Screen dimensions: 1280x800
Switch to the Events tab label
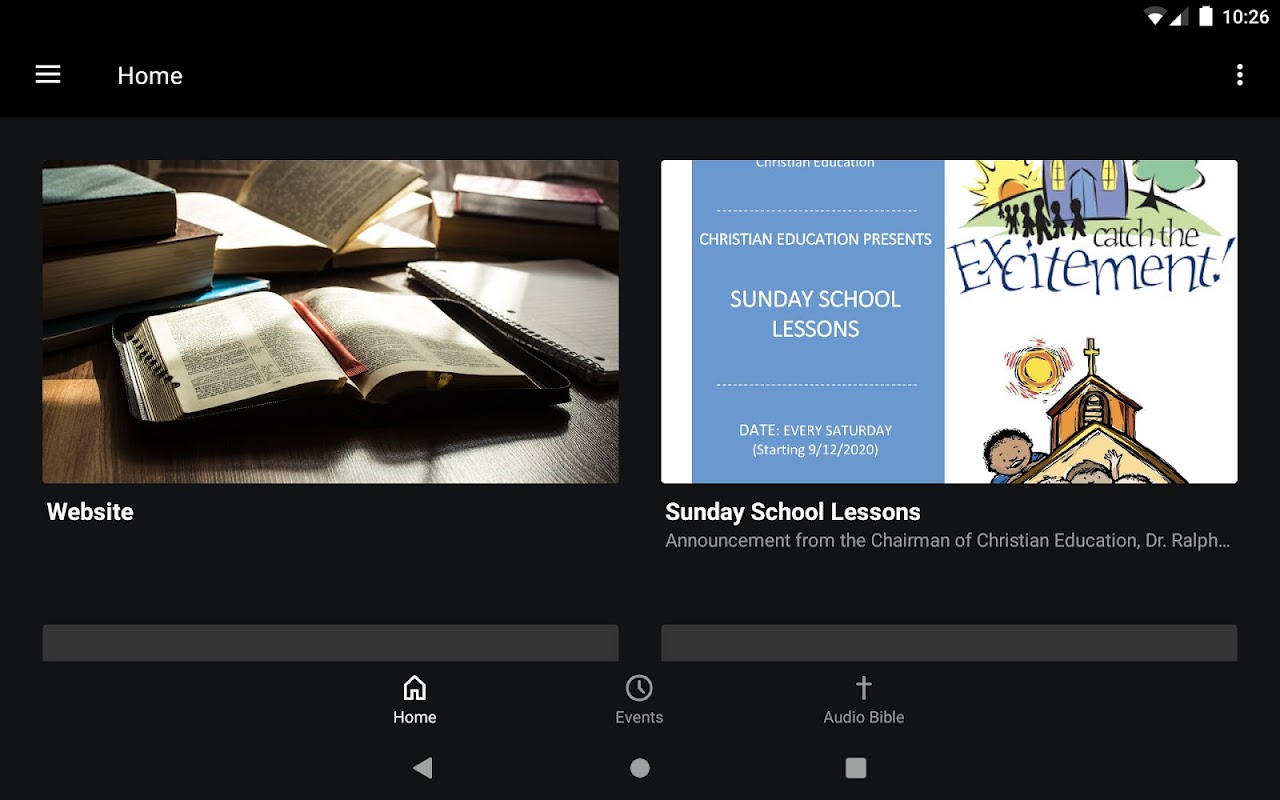tap(639, 717)
